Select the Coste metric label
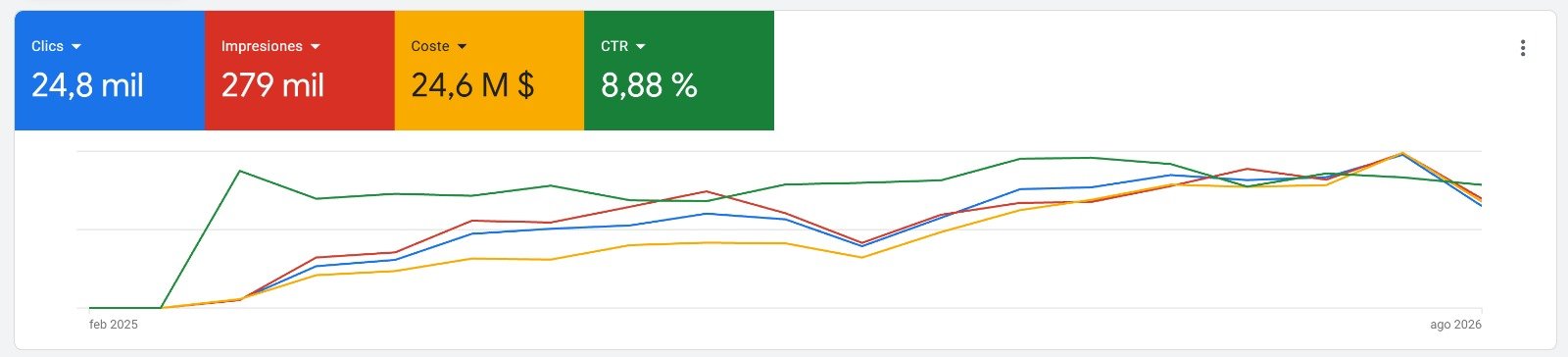Image resolution: width=1568 pixels, height=357 pixels. click(430, 46)
